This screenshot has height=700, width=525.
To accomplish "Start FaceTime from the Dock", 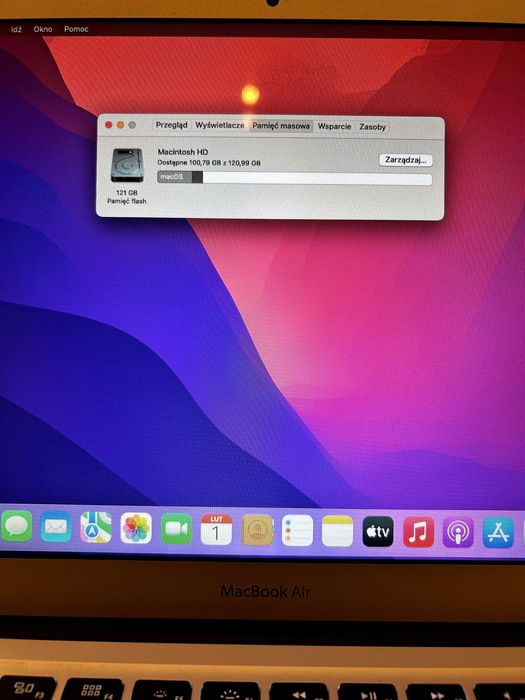I will [x=176, y=529].
